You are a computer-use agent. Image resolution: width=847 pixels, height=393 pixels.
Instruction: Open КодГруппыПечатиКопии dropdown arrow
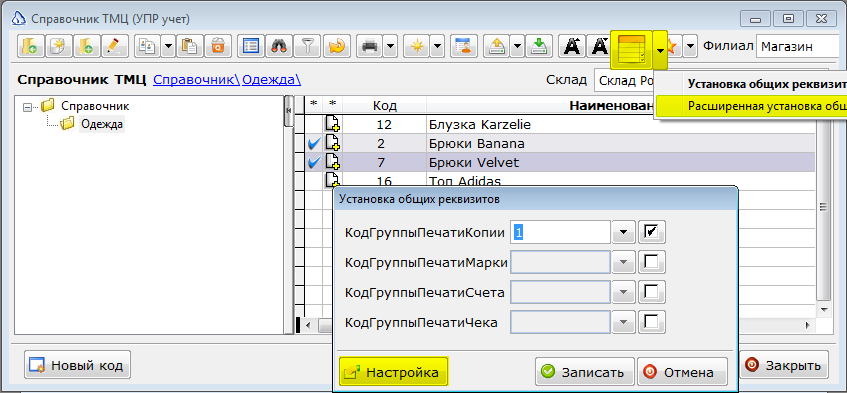(x=624, y=232)
